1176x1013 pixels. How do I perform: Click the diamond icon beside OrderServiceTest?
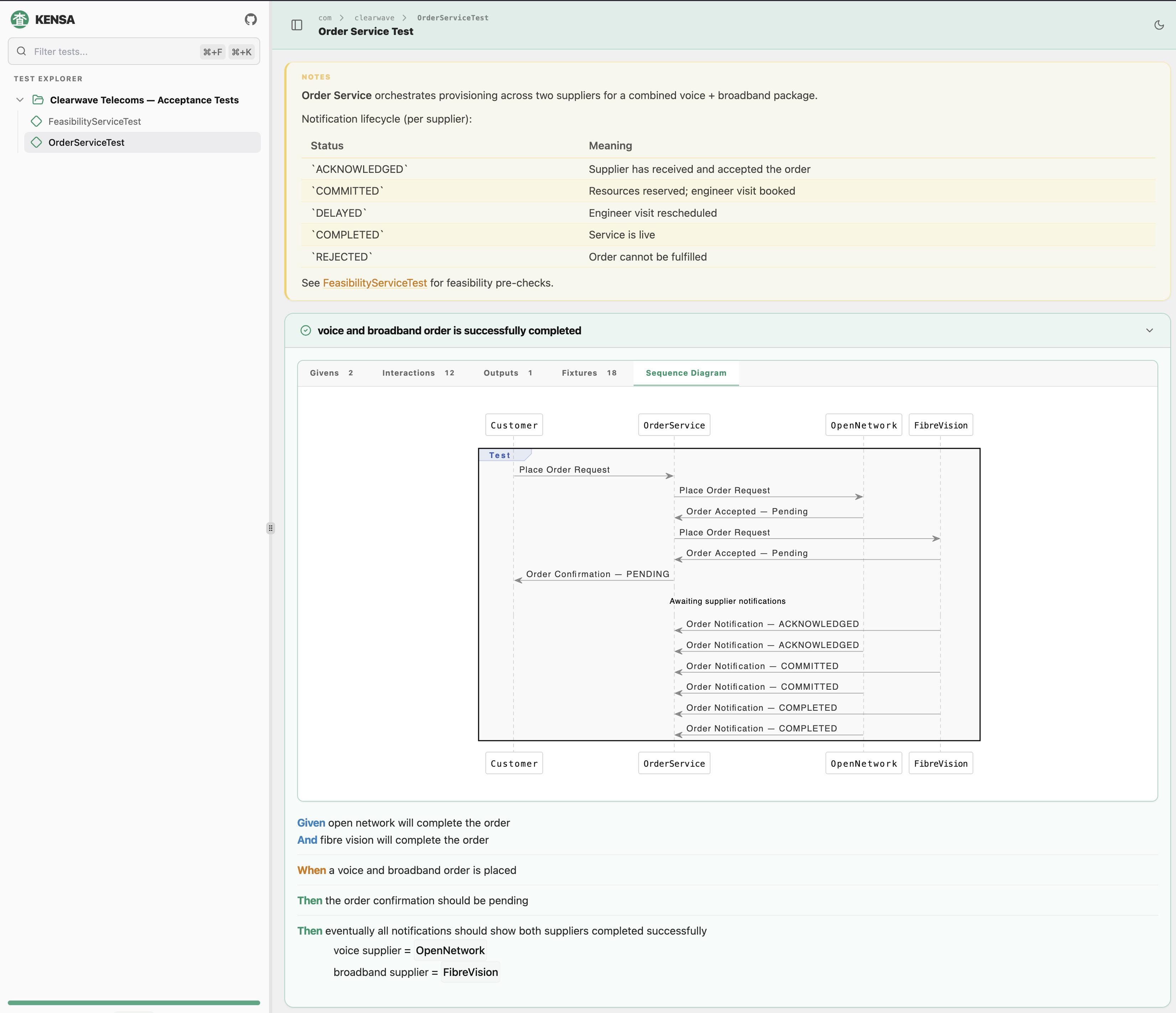pos(36,142)
